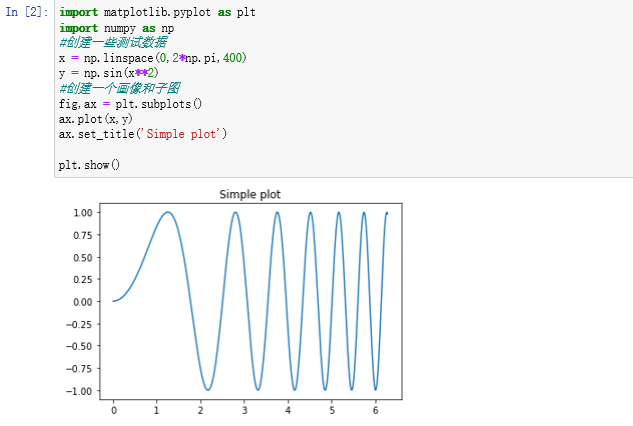
Task: Click the 'Simple plot' chart title
Action: (250, 194)
